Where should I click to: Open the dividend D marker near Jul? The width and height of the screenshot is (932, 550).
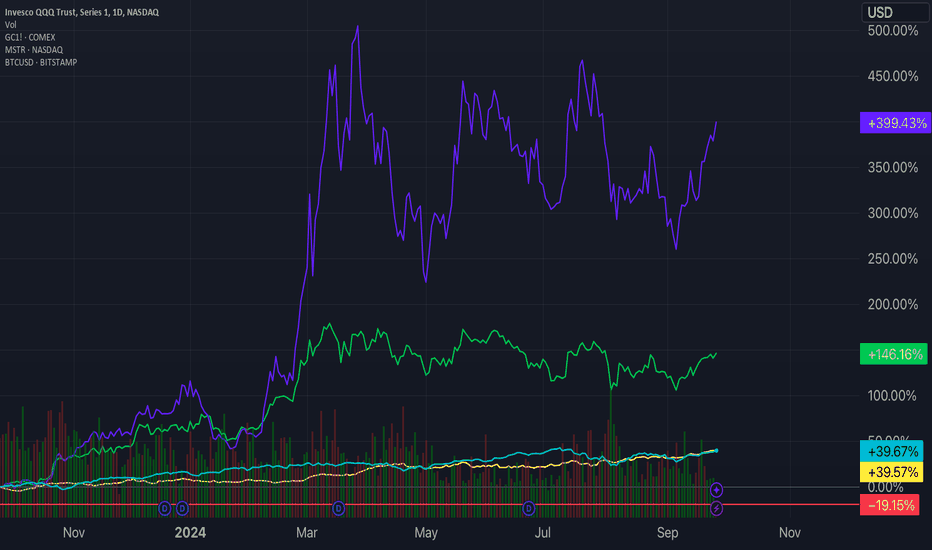tap(528, 508)
